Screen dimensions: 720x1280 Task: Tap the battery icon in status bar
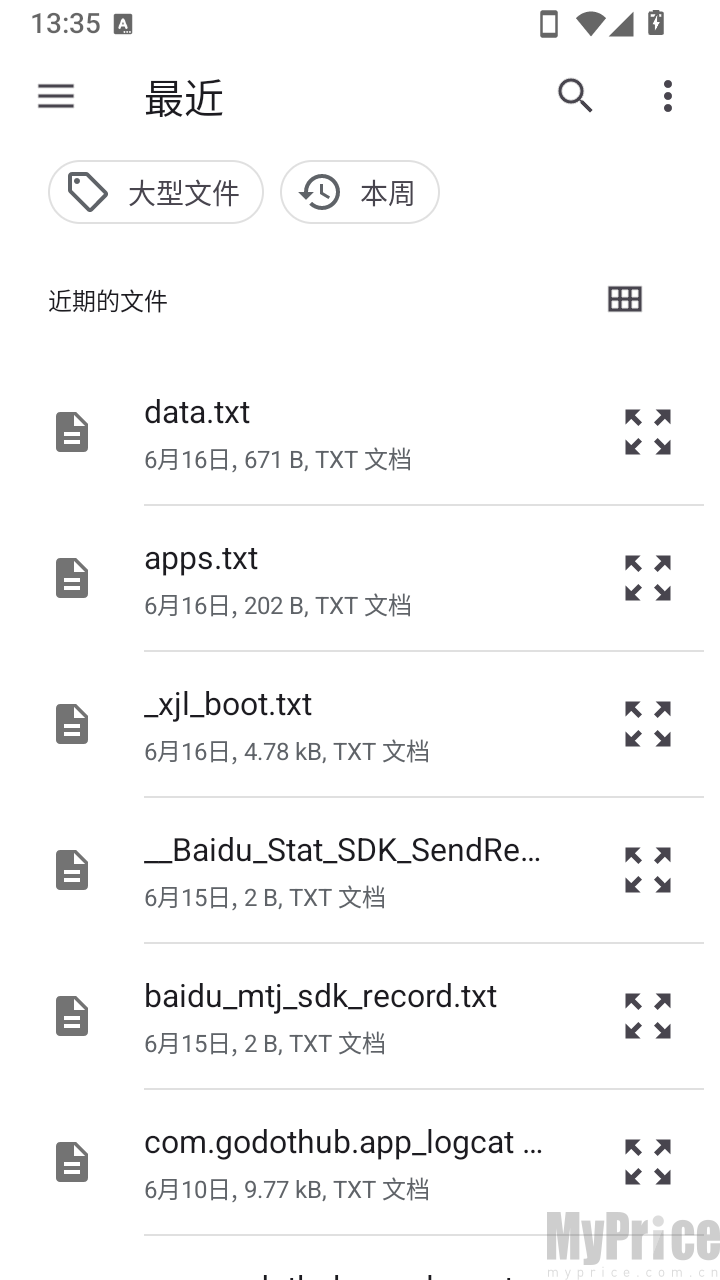[x=656, y=23]
